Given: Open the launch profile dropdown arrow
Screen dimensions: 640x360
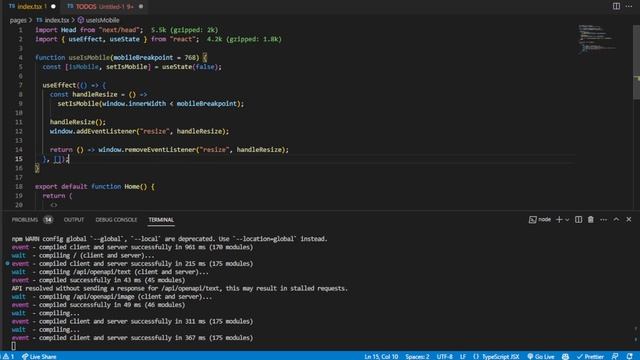Looking at the screenshot, I should 567,220.
